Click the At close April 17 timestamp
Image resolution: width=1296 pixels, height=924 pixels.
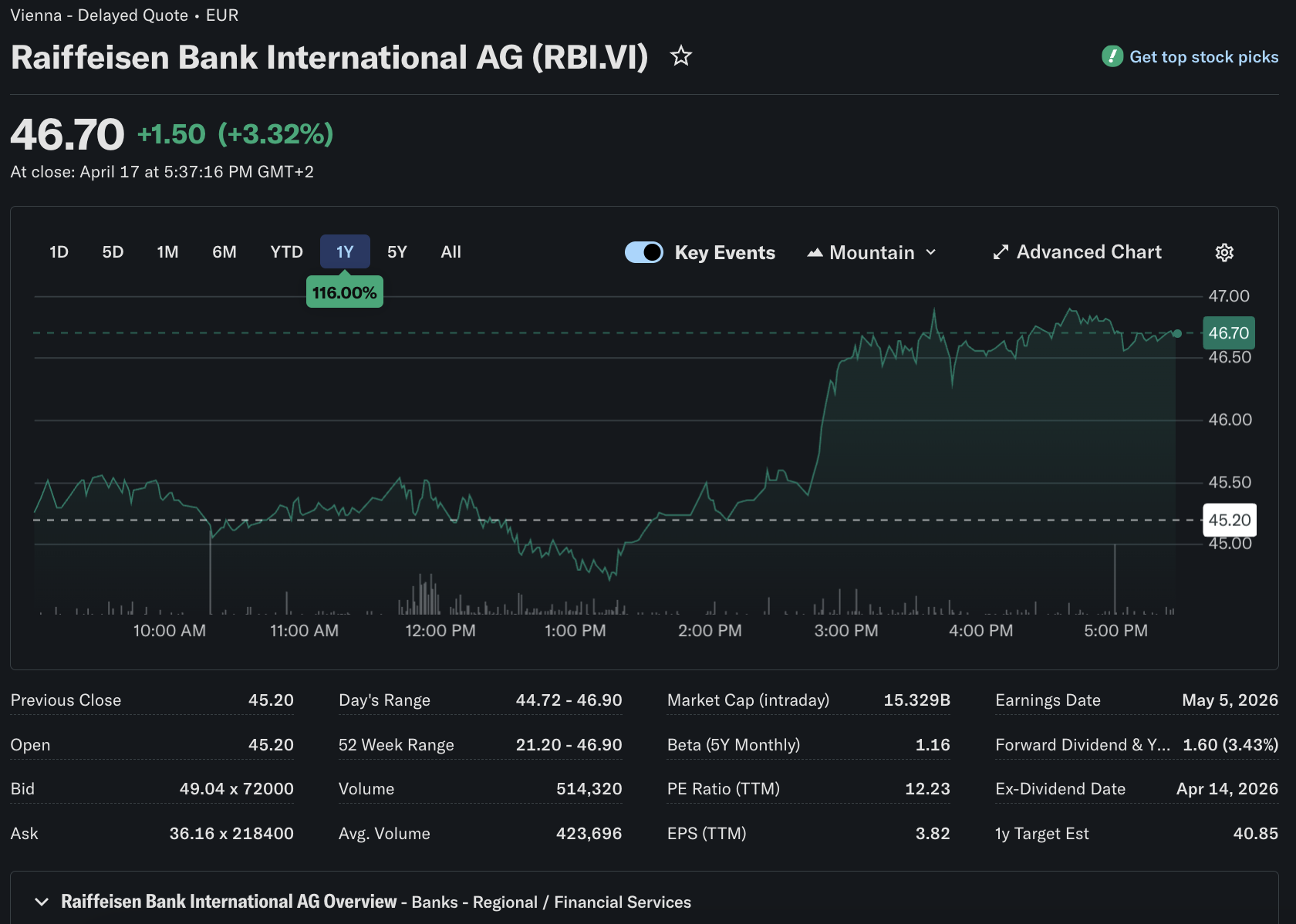(x=162, y=172)
